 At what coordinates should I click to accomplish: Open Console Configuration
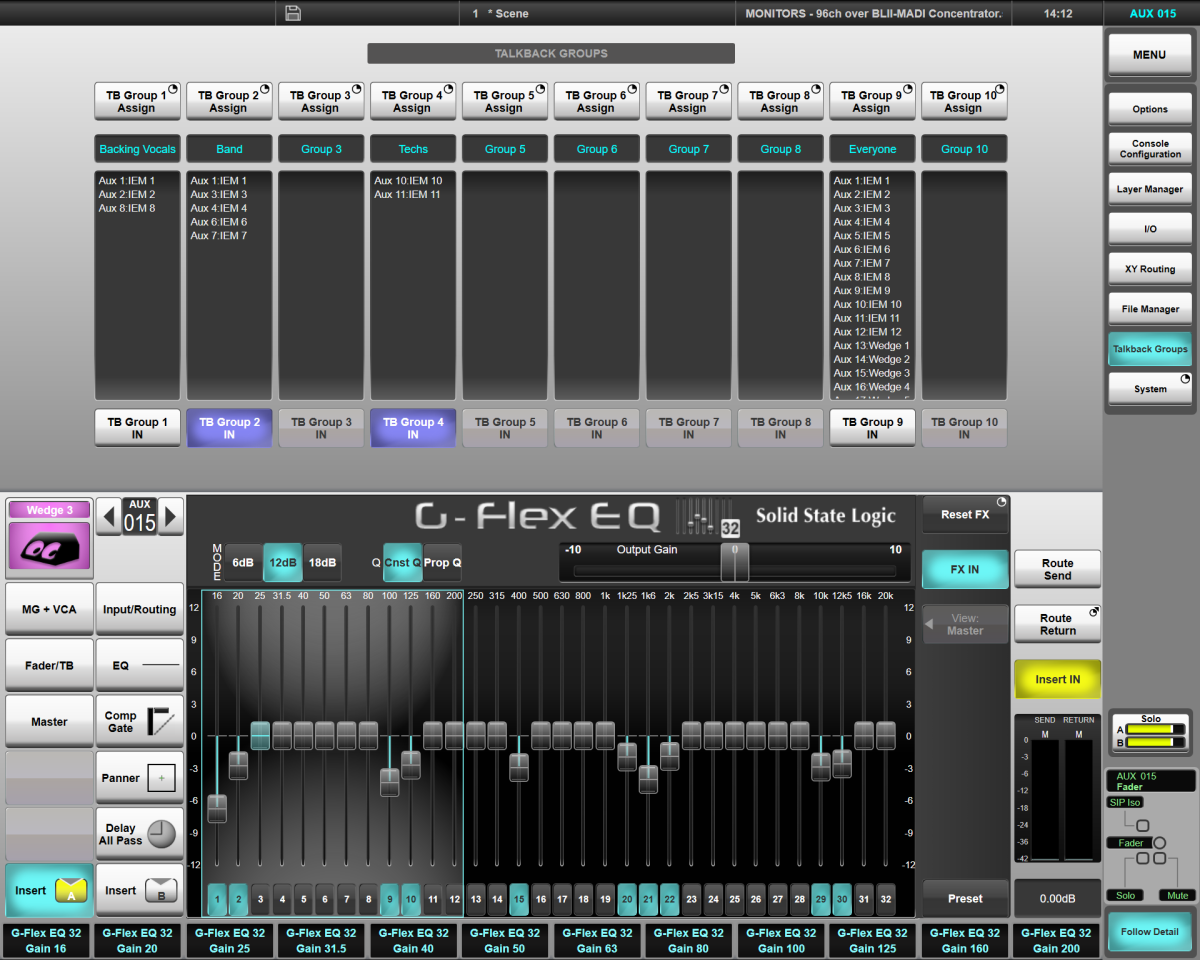coord(1150,149)
